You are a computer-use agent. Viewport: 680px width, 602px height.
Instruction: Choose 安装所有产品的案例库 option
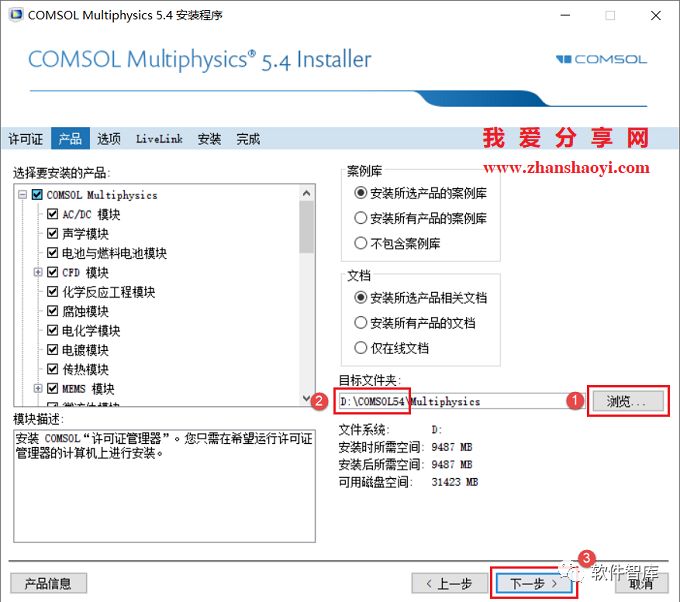361,218
